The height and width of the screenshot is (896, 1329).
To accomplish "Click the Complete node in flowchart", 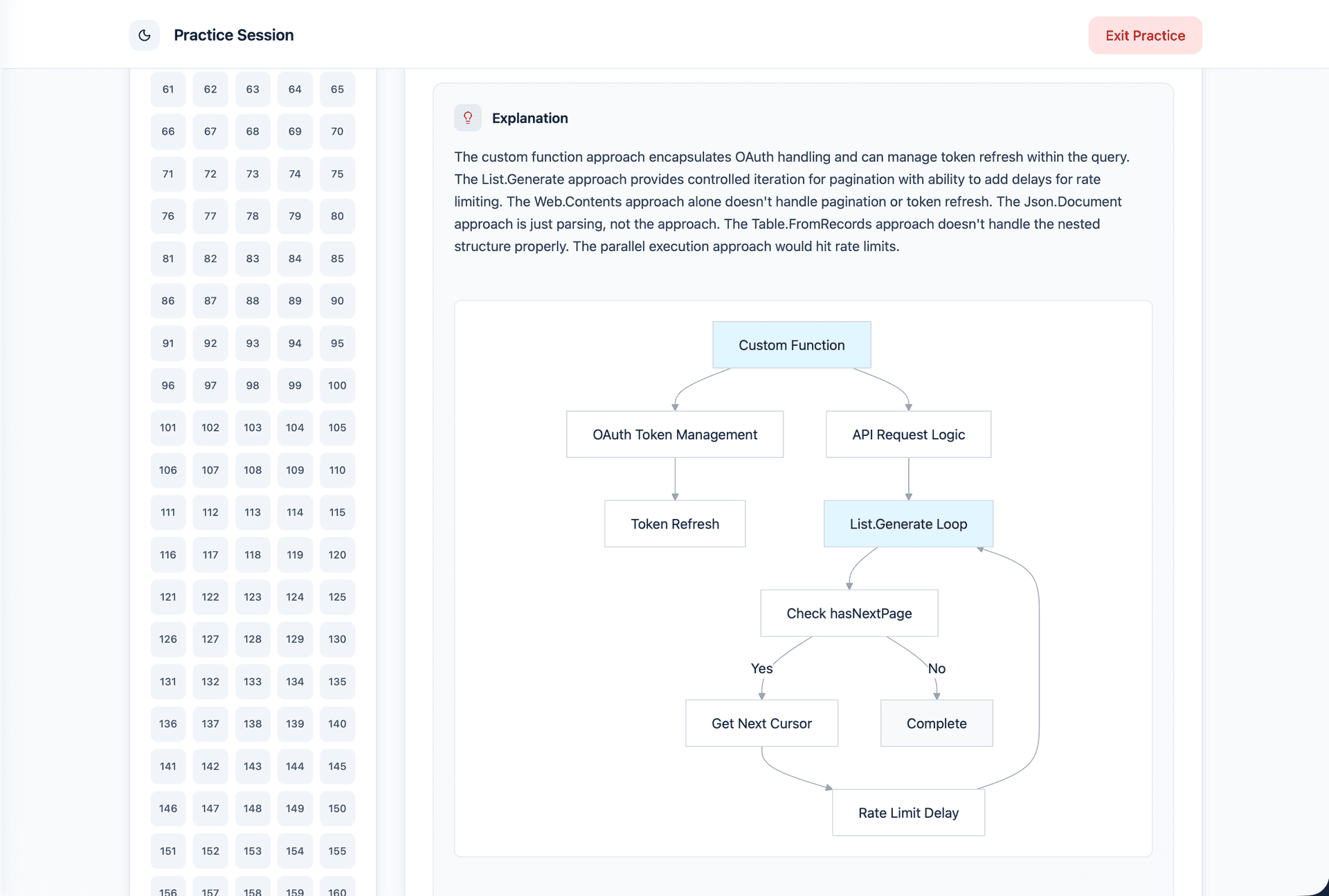I will click(936, 723).
